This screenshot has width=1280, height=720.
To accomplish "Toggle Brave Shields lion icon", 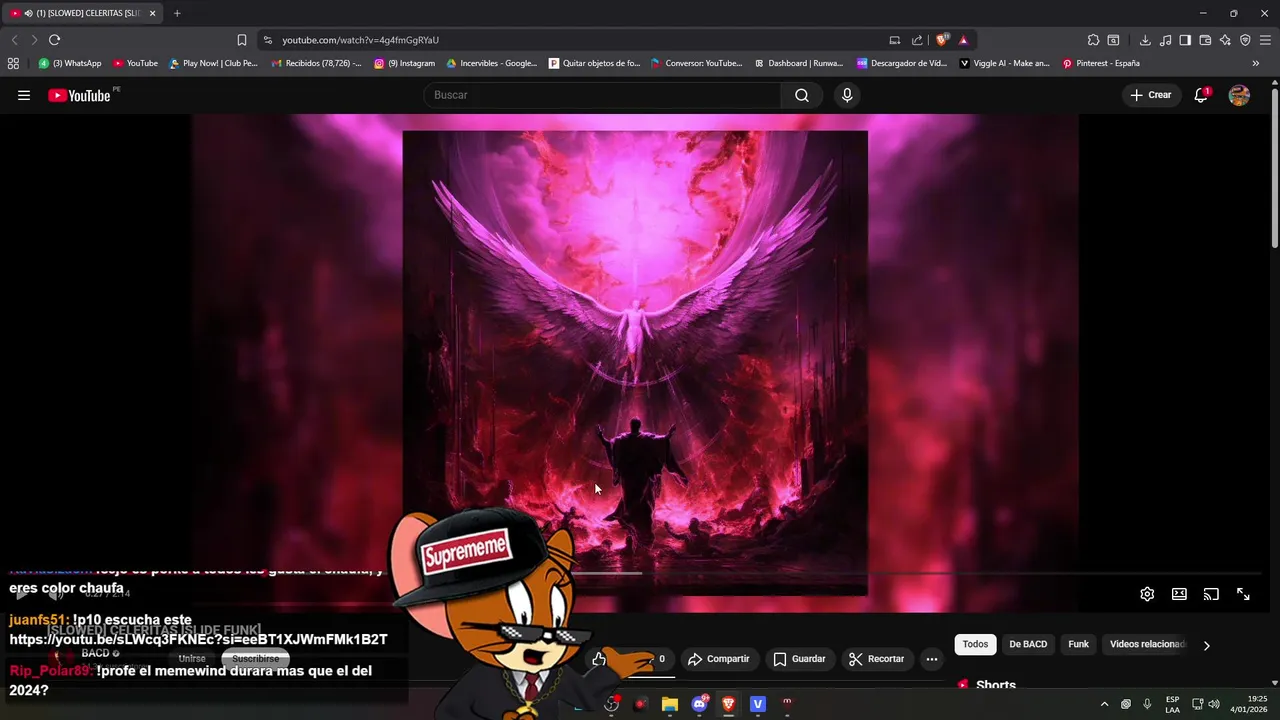I will 941,40.
